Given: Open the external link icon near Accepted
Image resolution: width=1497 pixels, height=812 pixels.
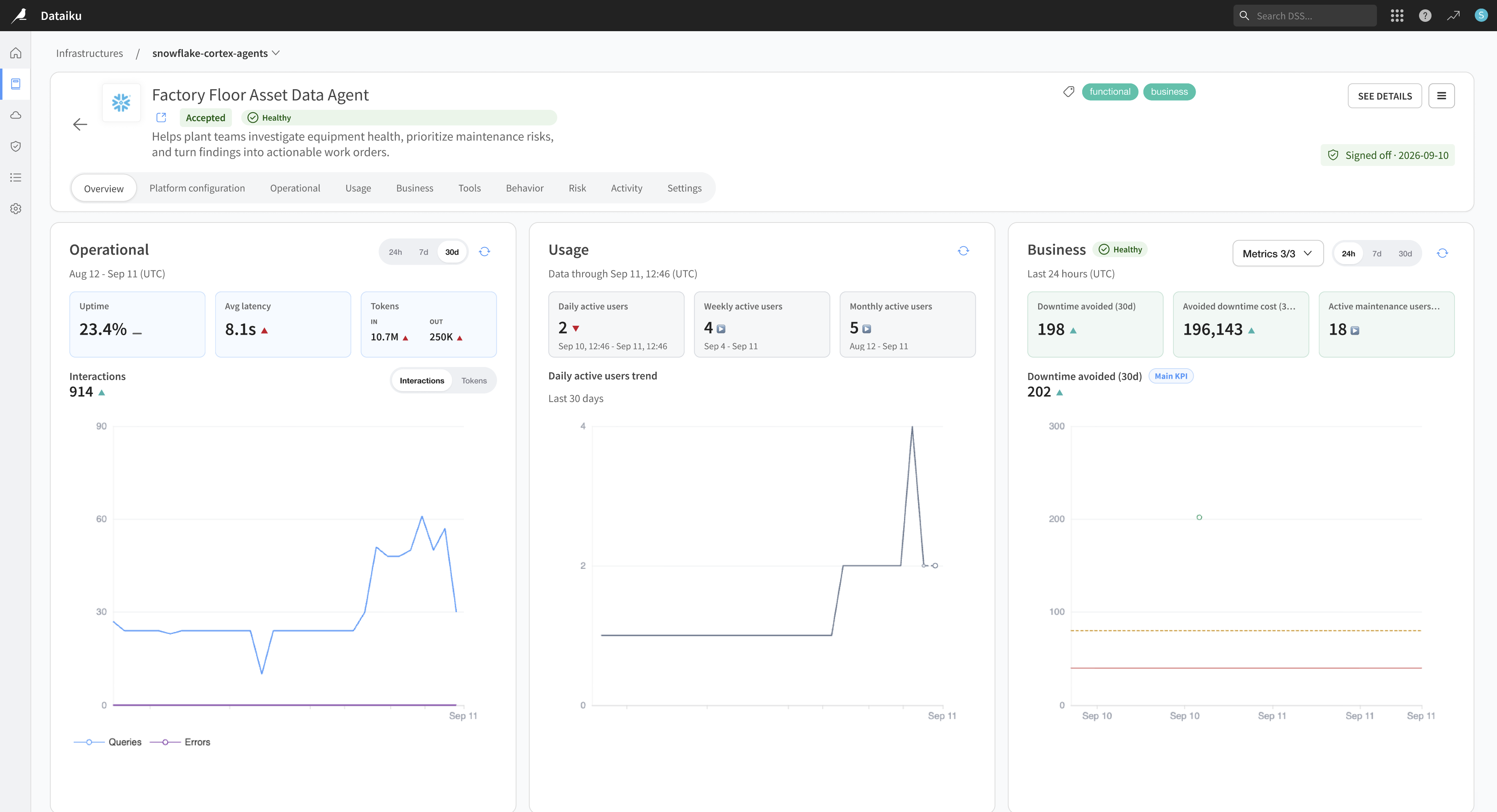Looking at the screenshot, I should (161, 117).
